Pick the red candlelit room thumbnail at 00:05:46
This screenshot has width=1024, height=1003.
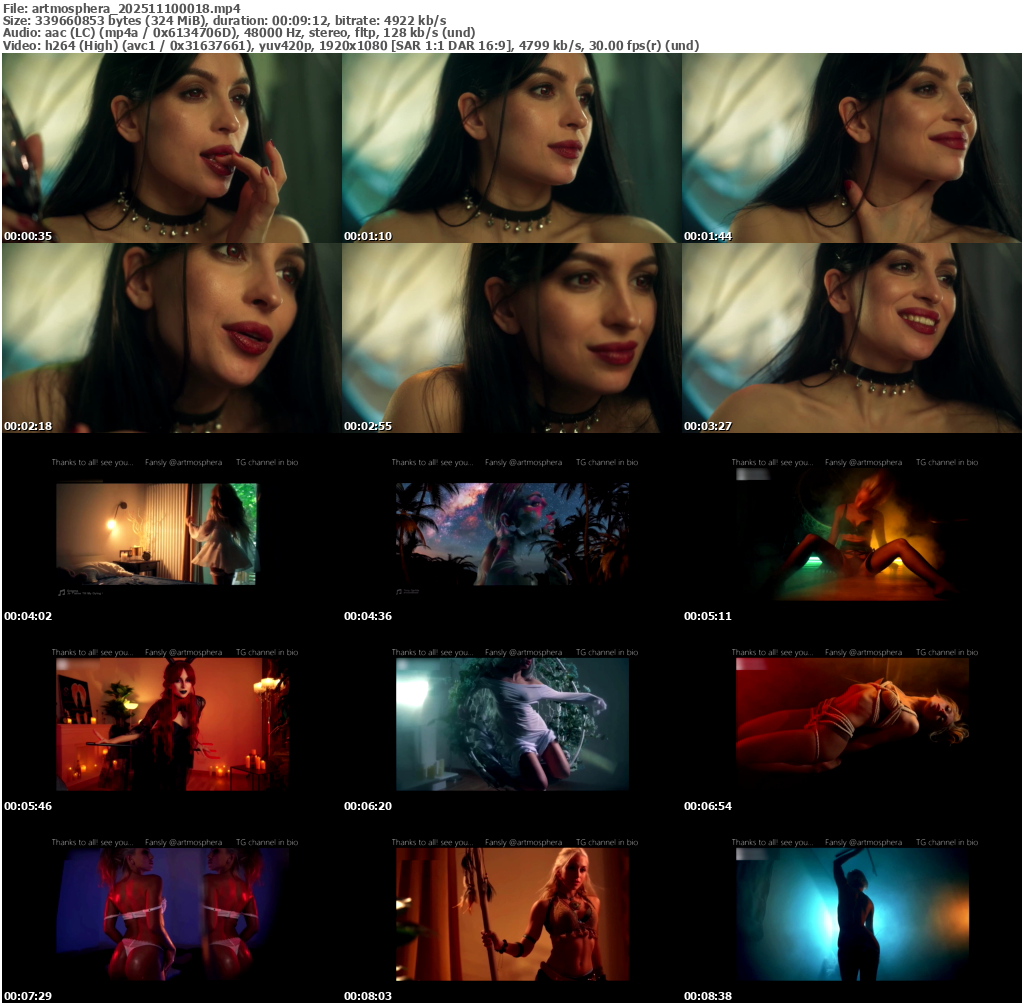[172, 724]
